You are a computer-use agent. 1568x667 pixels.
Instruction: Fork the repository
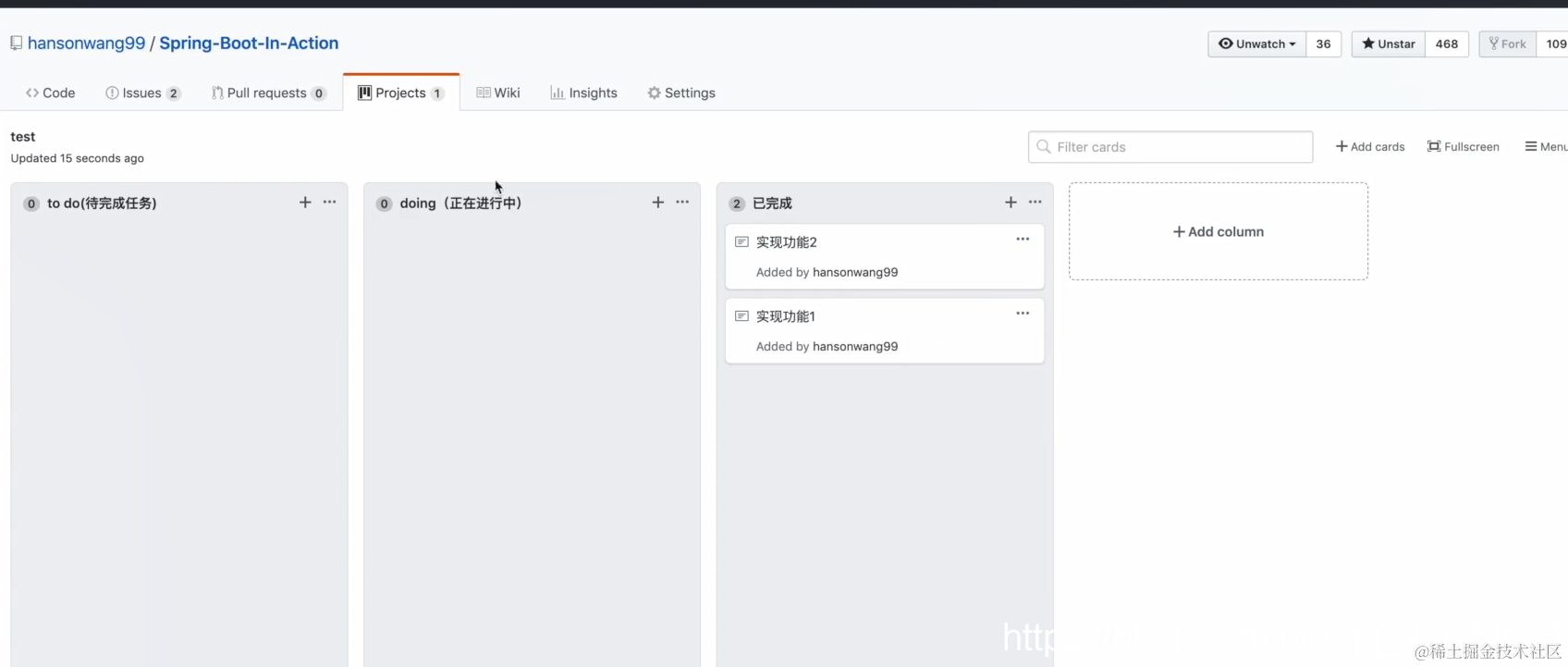1508,43
